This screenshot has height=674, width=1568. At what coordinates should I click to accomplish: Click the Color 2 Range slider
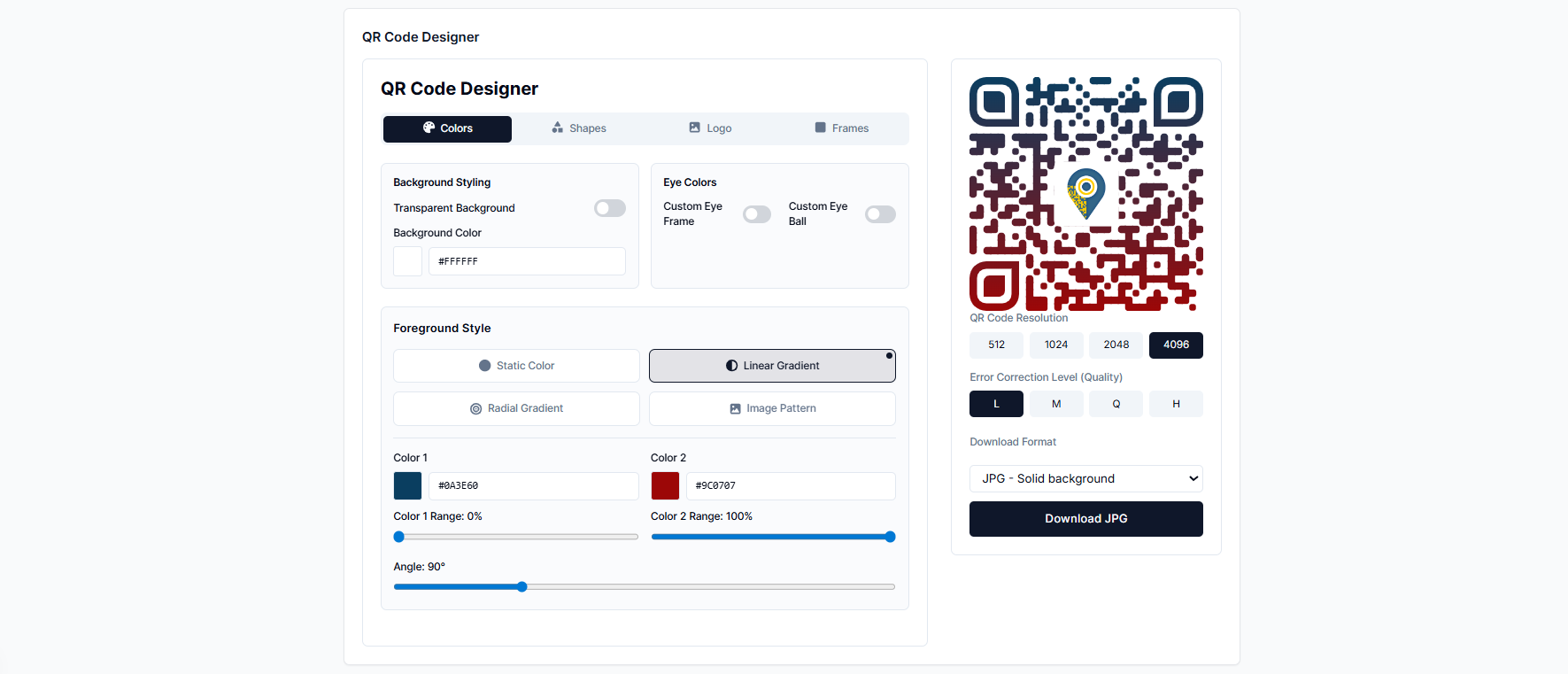773,537
